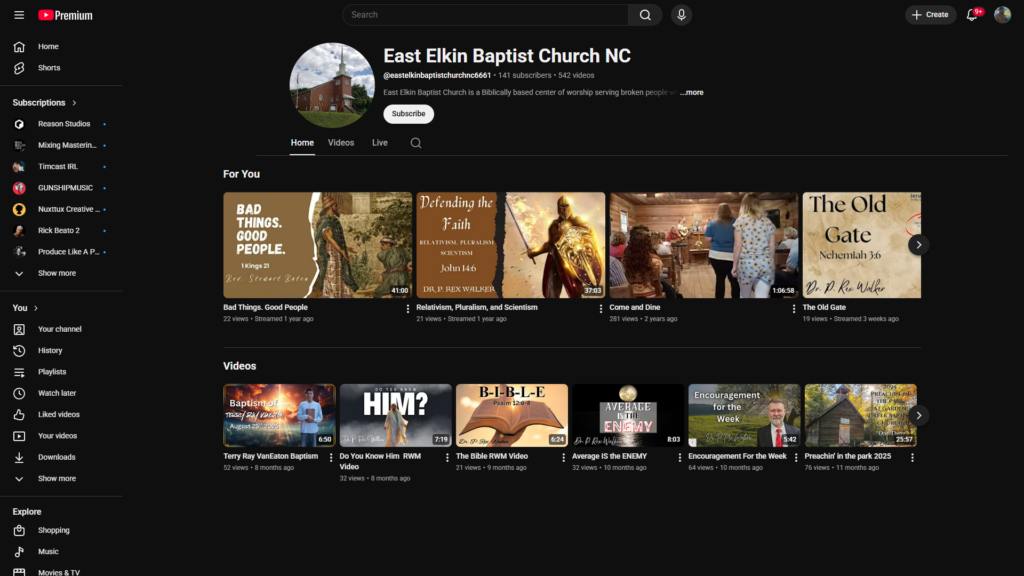Open options for The Bible RWM Video
The width and height of the screenshot is (1024, 576).
click(x=563, y=458)
